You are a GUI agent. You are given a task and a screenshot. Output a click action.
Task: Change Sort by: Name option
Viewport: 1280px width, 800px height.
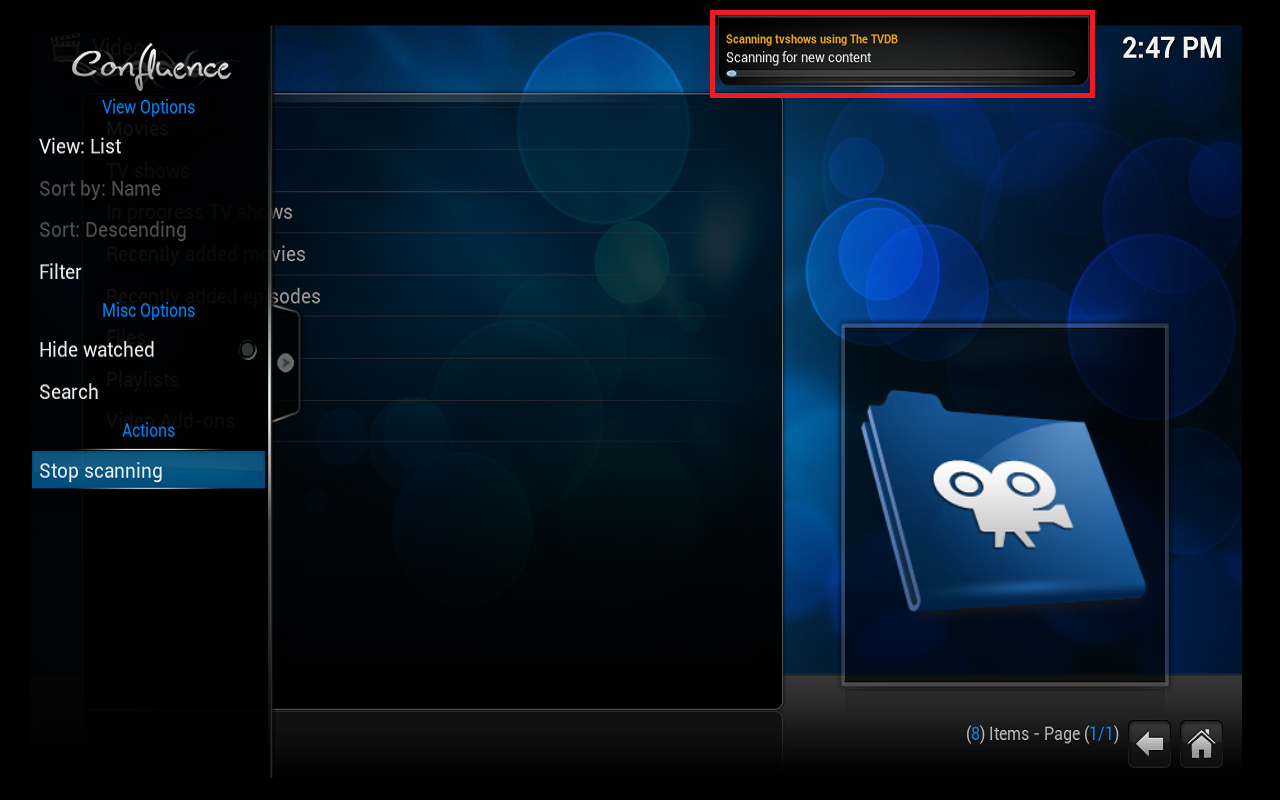point(148,188)
